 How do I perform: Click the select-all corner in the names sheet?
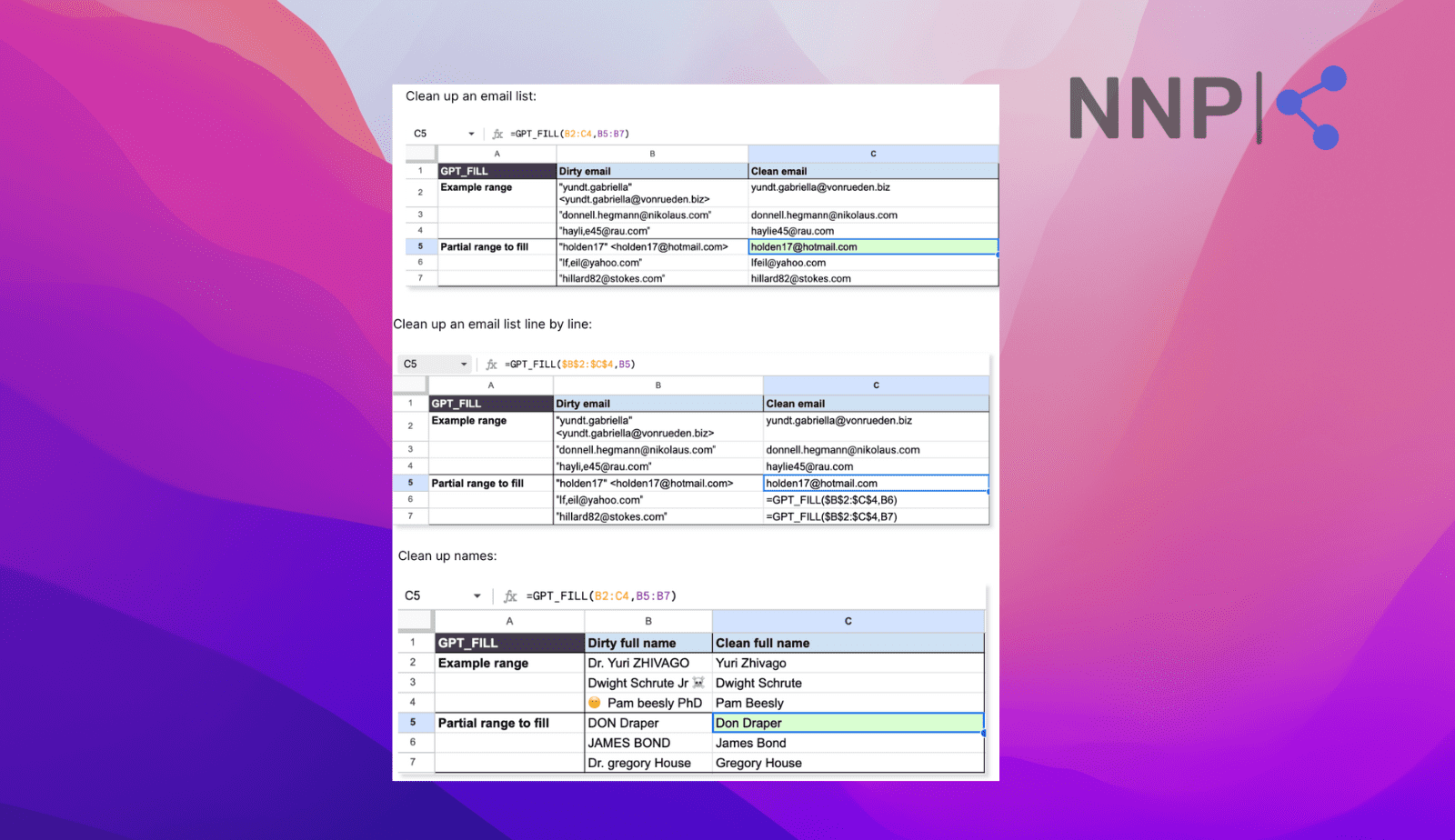416,621
